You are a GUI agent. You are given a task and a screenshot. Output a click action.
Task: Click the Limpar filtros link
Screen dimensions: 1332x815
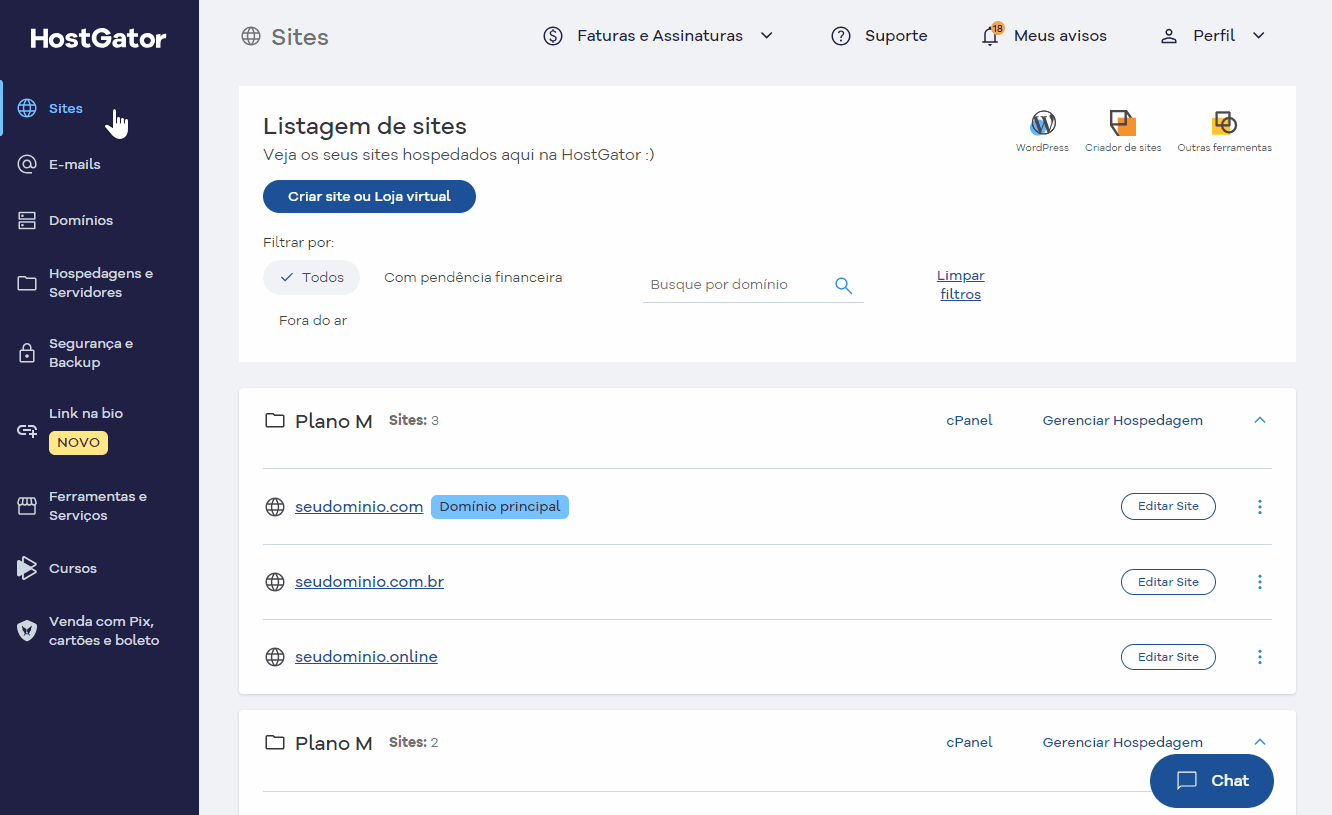tap(961, 285)
